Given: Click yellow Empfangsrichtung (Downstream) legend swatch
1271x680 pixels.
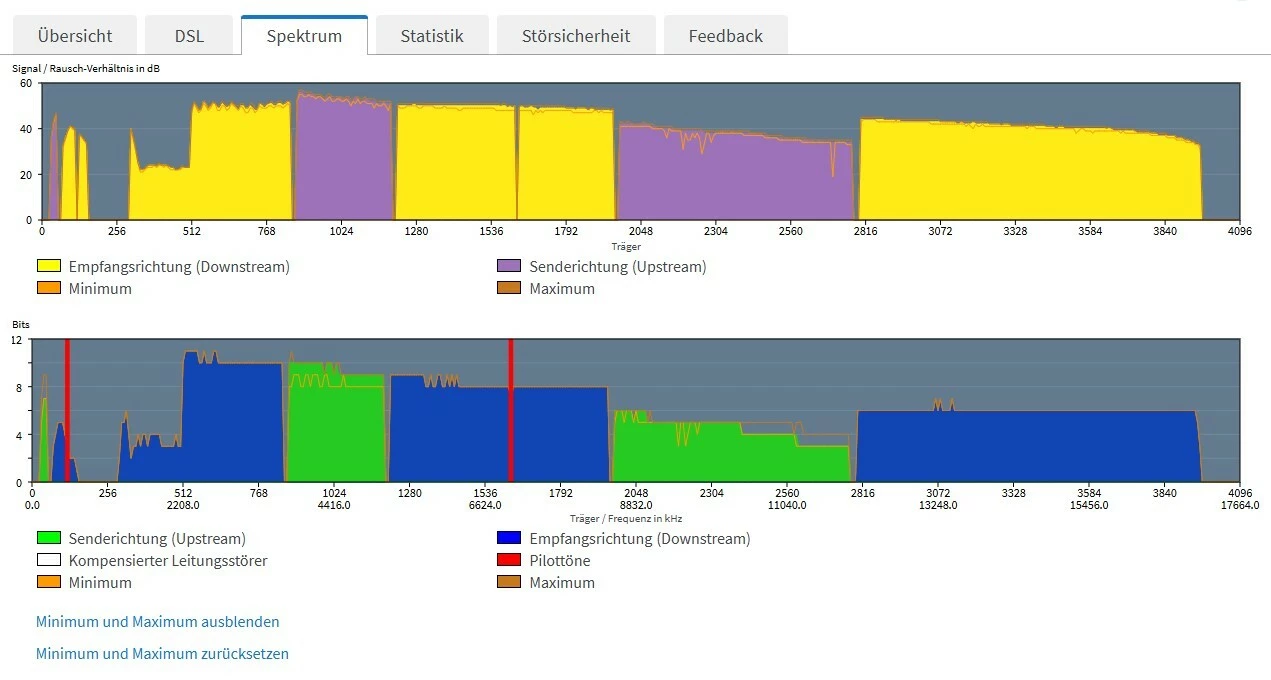Looking at the screenshot, I should coord(48,267).
